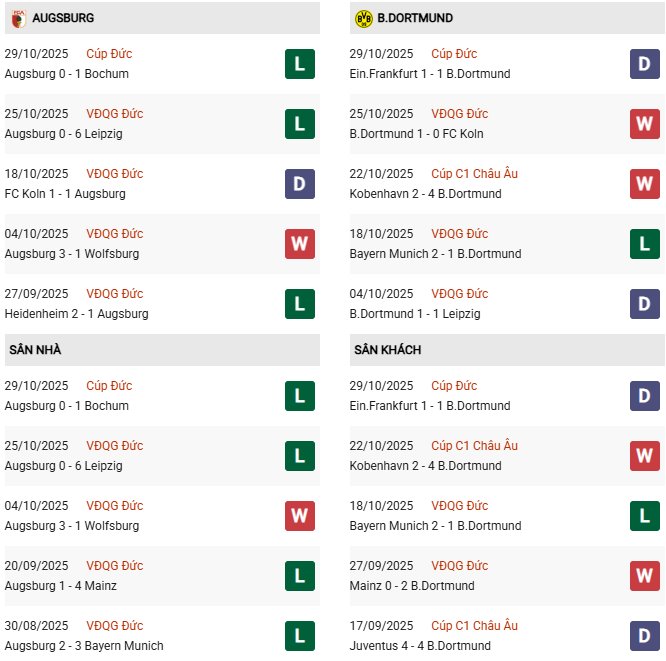
Task: Select the D badge for FC Koln match
Action: pos(299,184)
